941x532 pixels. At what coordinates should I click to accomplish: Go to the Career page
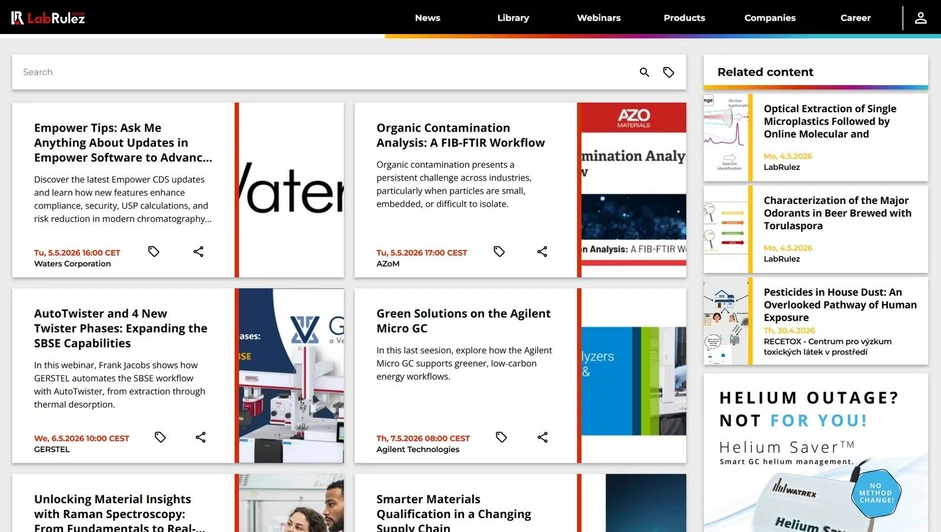click(x=855, y=18)
